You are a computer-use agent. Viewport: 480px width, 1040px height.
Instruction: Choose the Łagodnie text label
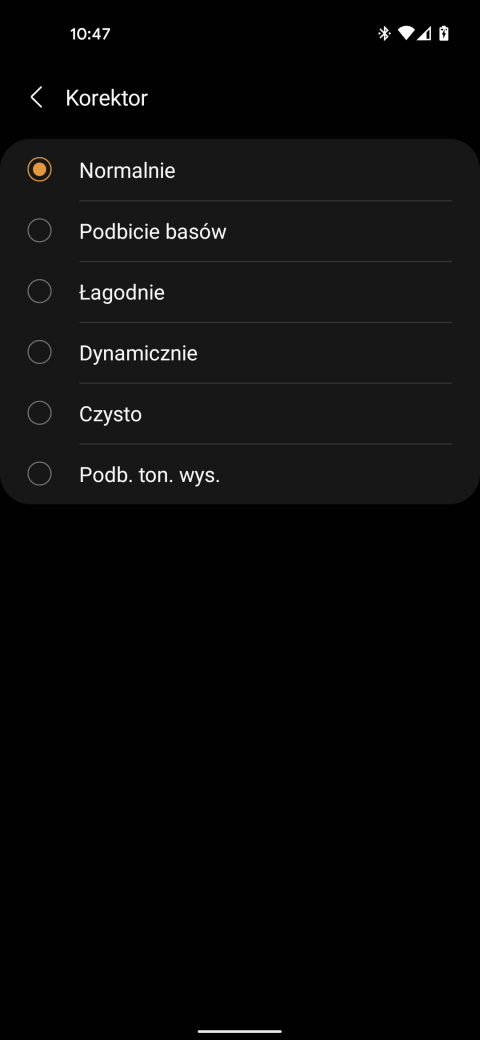pyautogui.click(x=121, y=292)
